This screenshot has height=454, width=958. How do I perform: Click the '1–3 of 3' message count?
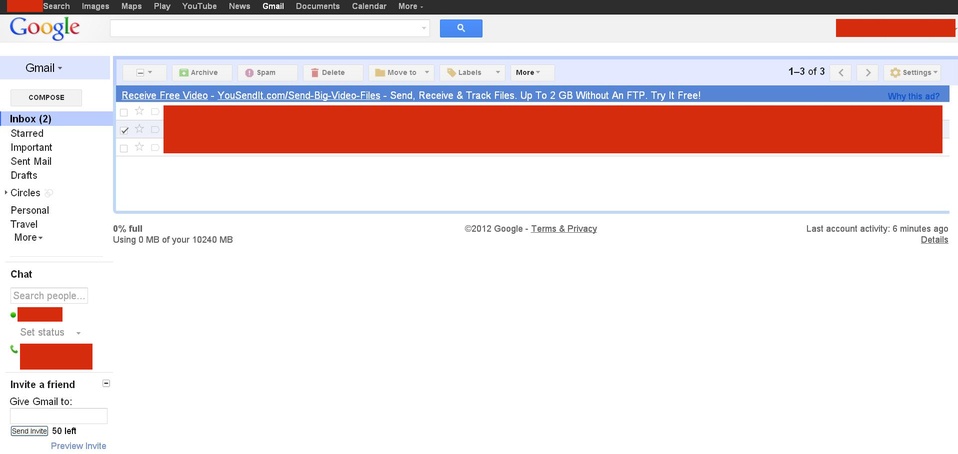pos(806,71)
